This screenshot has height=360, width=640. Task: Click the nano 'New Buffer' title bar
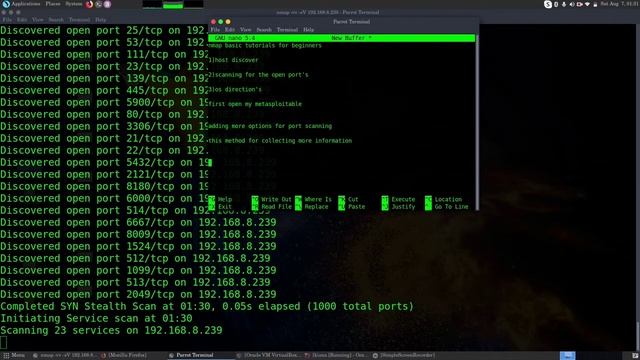[342, 38]
